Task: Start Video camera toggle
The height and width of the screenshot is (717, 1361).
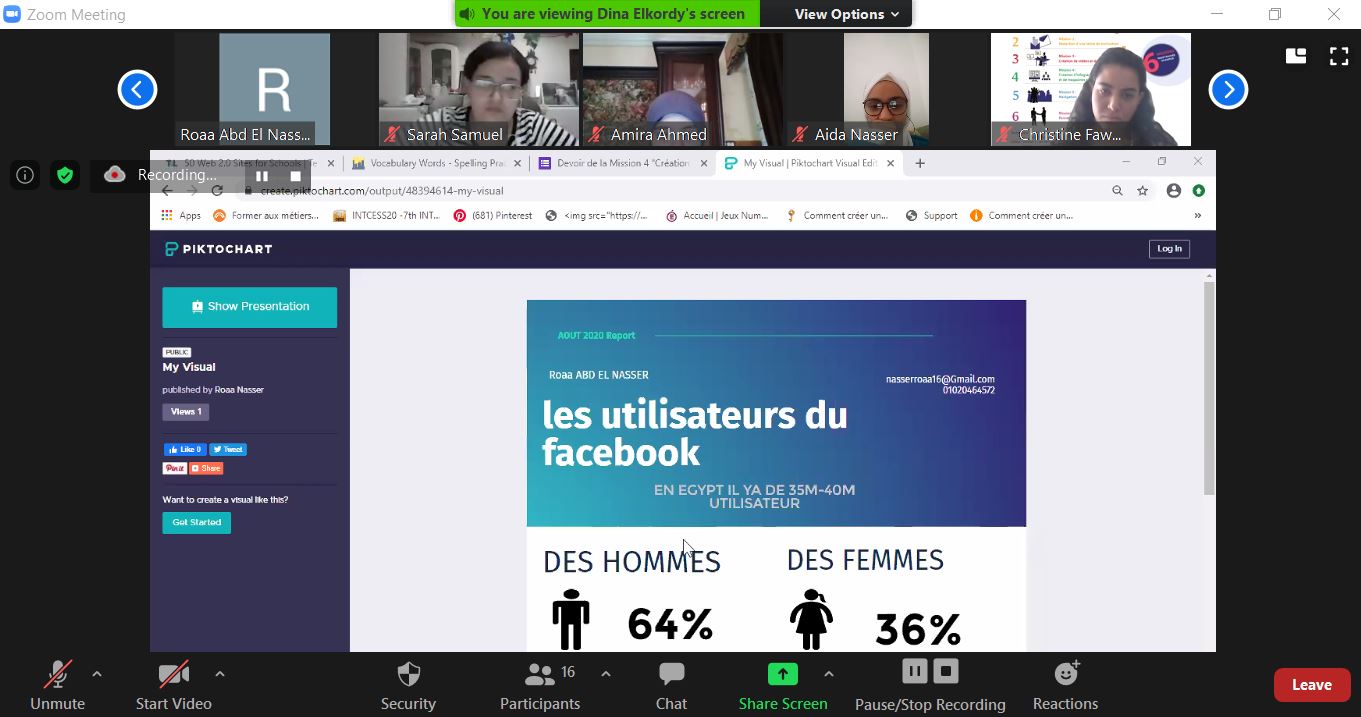Action: tap(173, 674)
